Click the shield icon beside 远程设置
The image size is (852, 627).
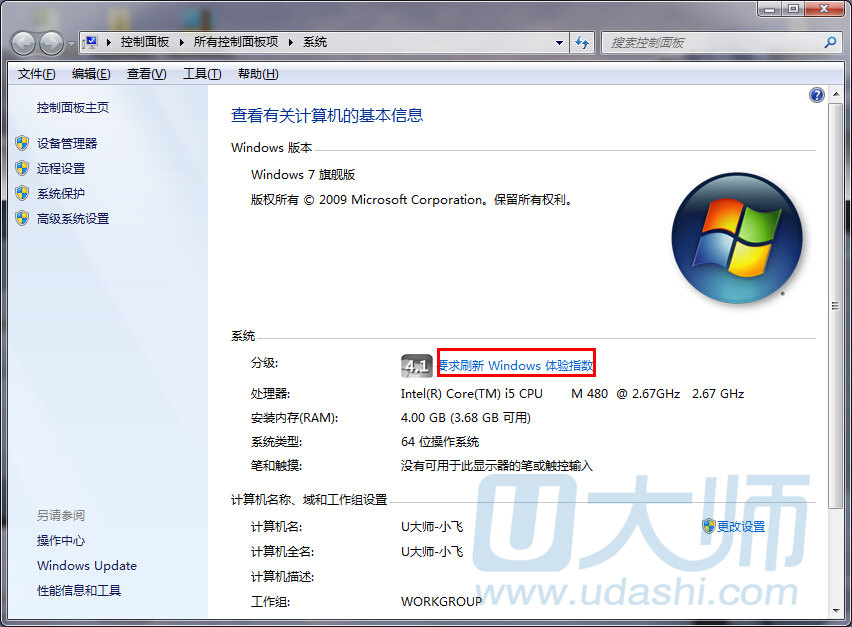(x=22, y=168)
